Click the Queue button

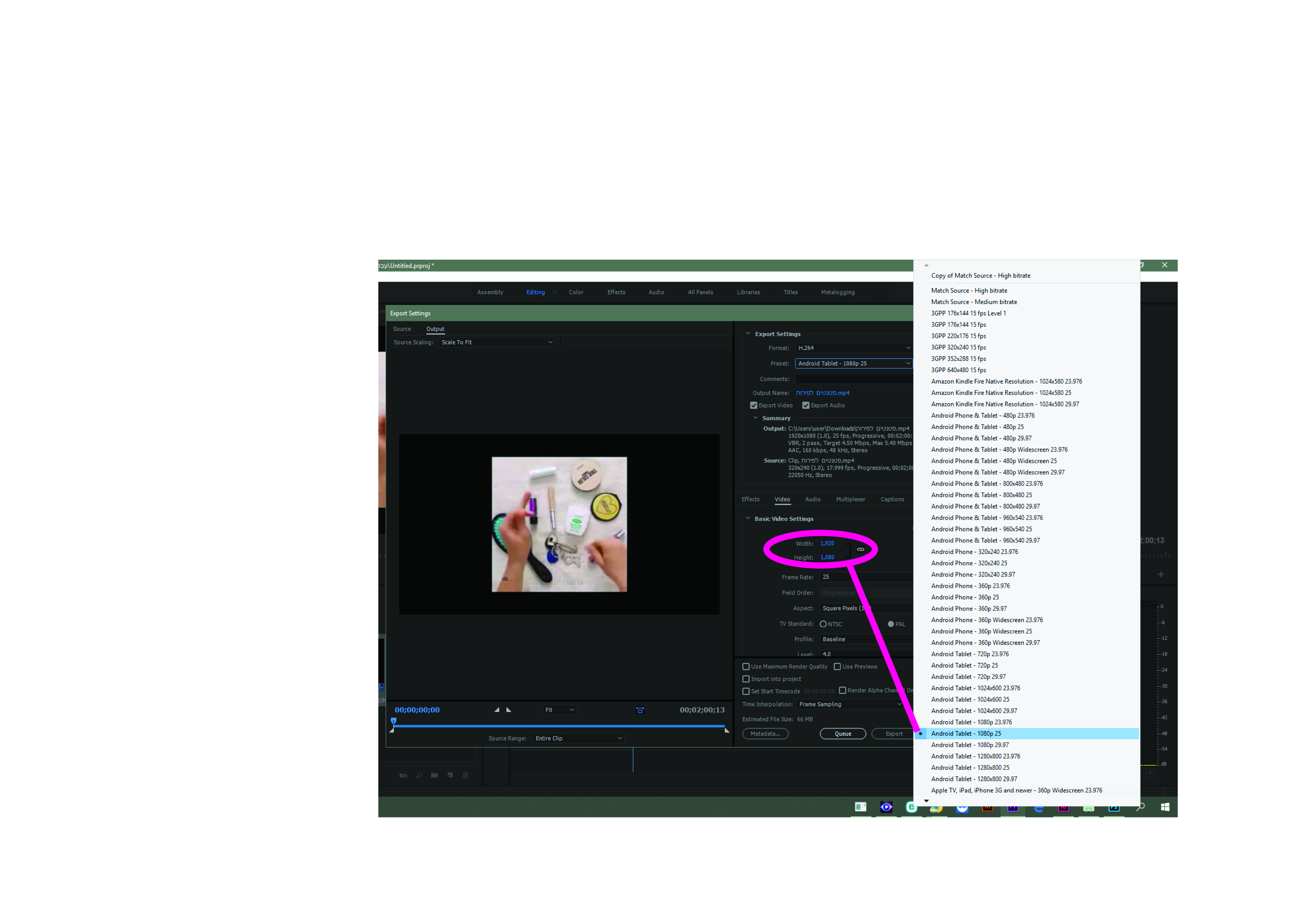coord(842,734)
